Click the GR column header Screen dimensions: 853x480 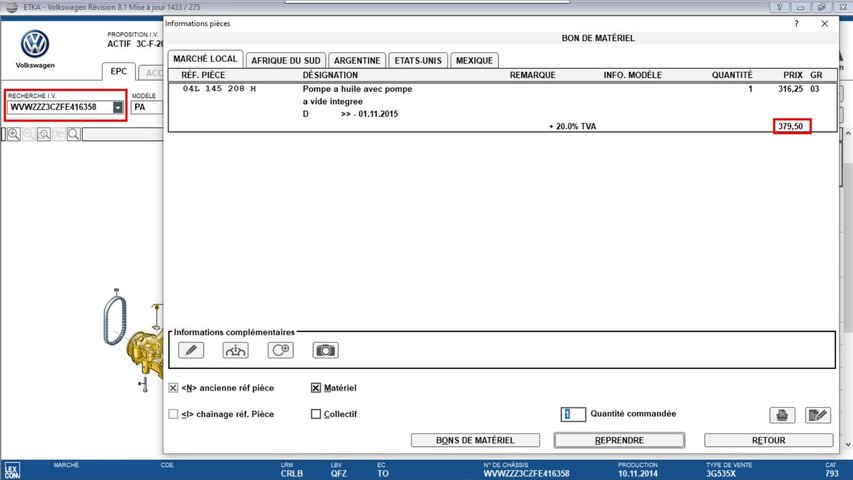816,75
